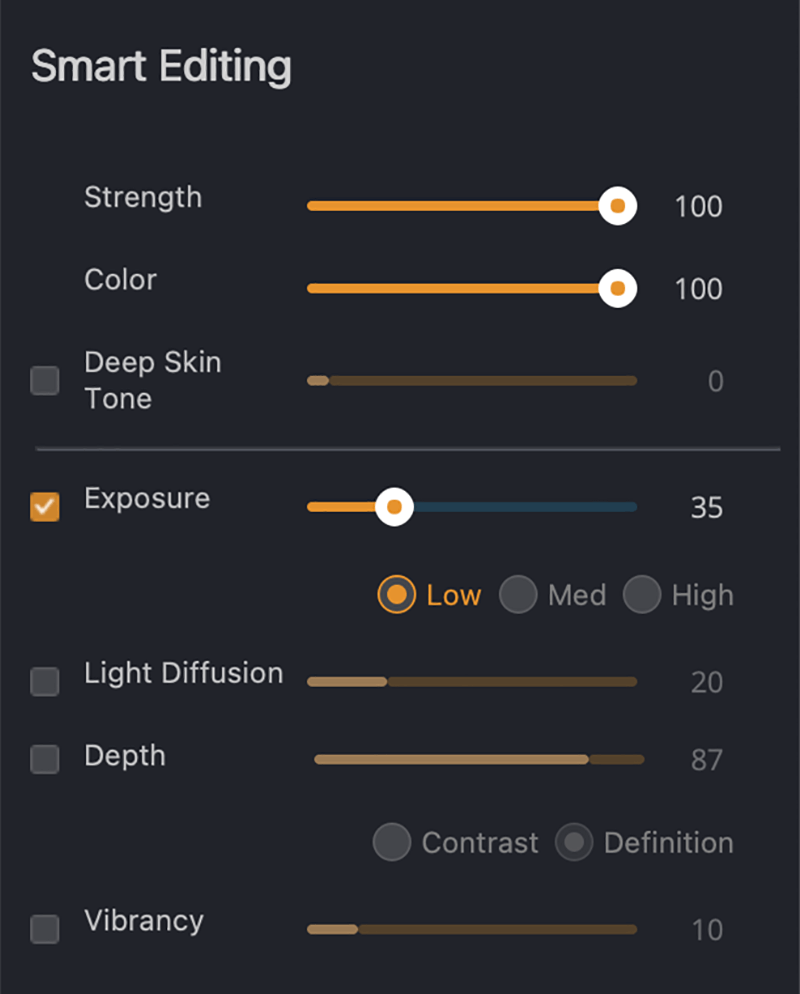Enable the Vibrancy checkbox

(45, 929)
